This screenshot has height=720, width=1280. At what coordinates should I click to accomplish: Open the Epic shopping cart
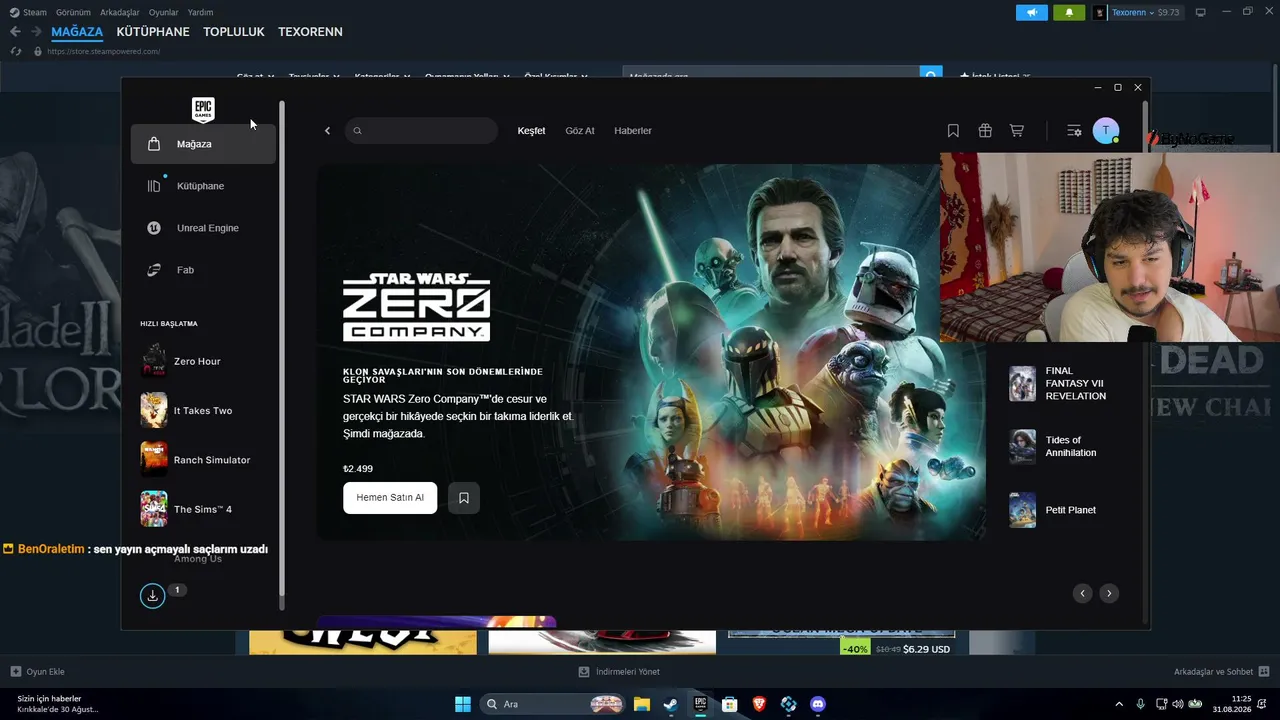(x=1017, y=131)
